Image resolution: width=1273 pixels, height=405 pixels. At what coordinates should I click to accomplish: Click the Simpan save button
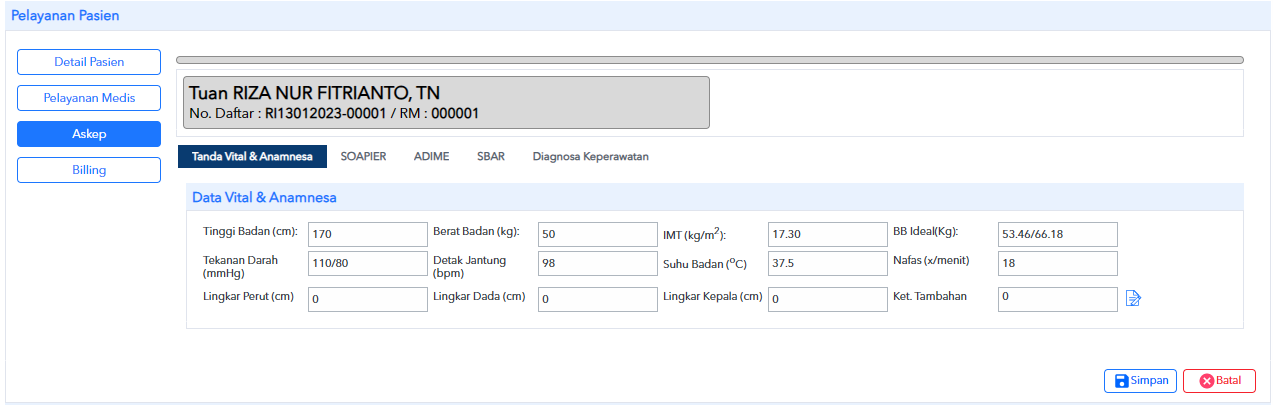[x=1141, y=381]
